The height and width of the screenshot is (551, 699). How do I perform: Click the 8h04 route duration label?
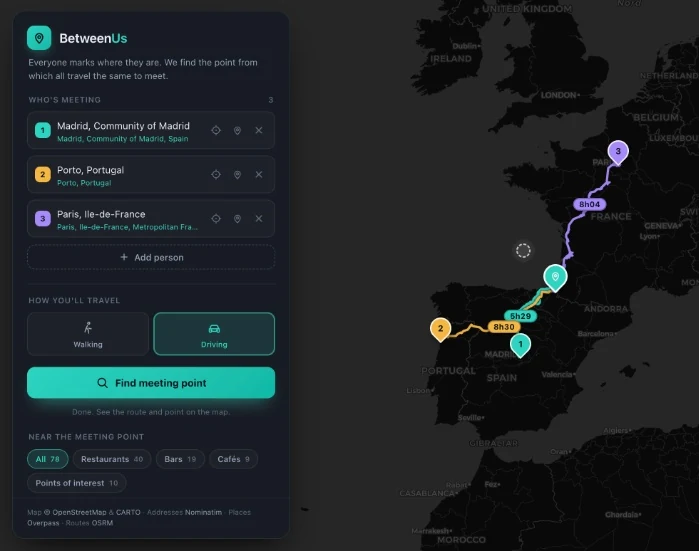589,204
